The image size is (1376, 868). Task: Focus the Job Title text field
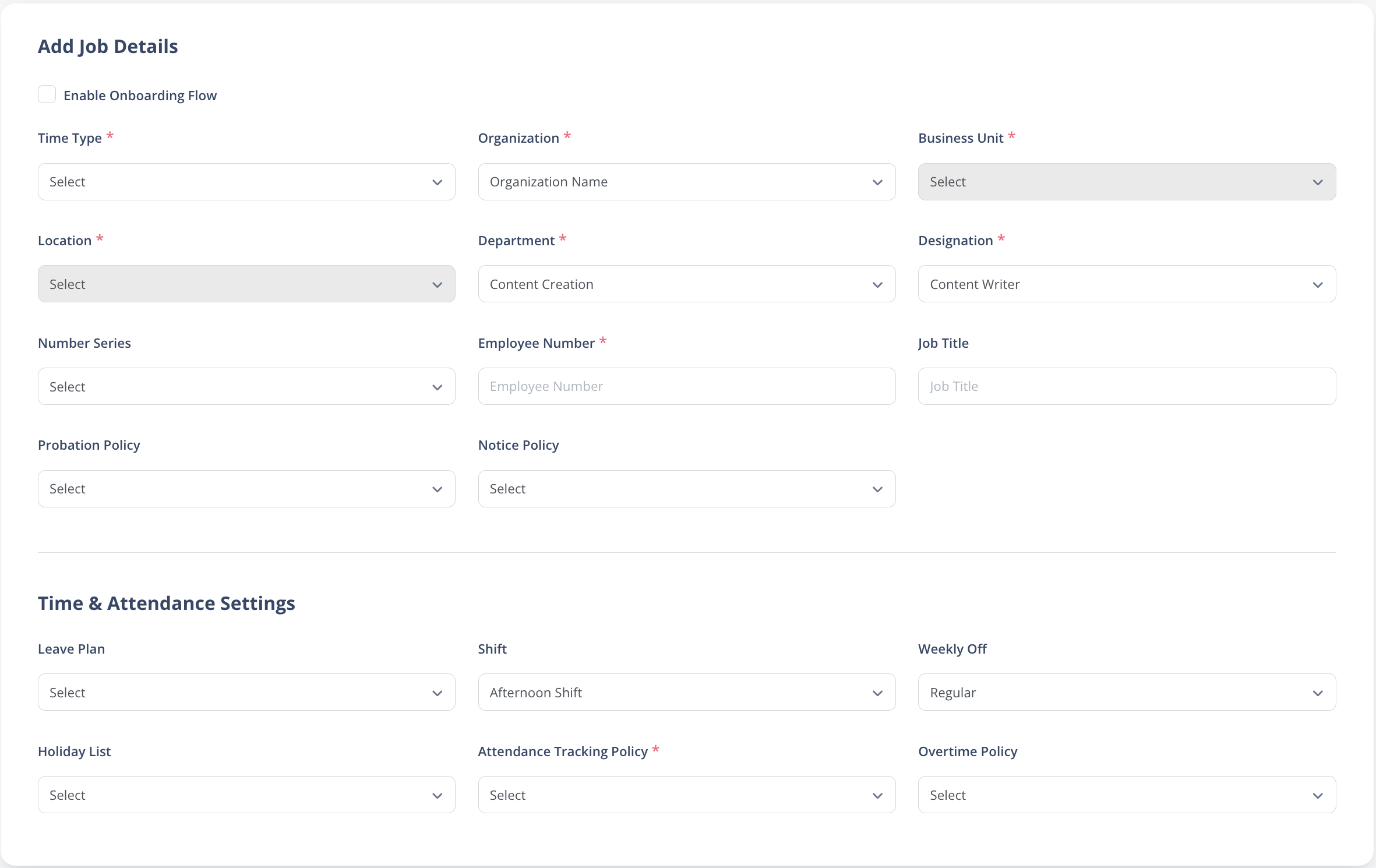(x=1127, y=386)
